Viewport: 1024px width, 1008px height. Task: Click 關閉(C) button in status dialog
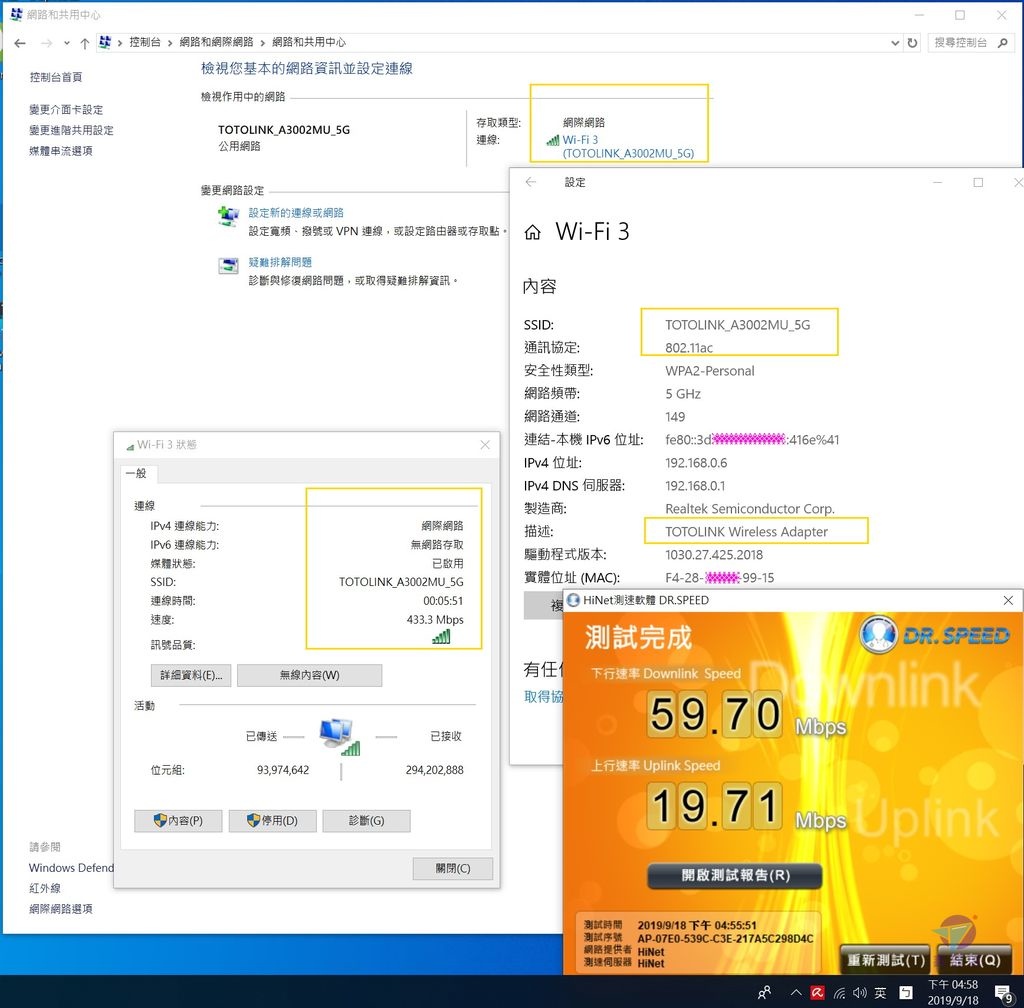click(x=453, y=868)
